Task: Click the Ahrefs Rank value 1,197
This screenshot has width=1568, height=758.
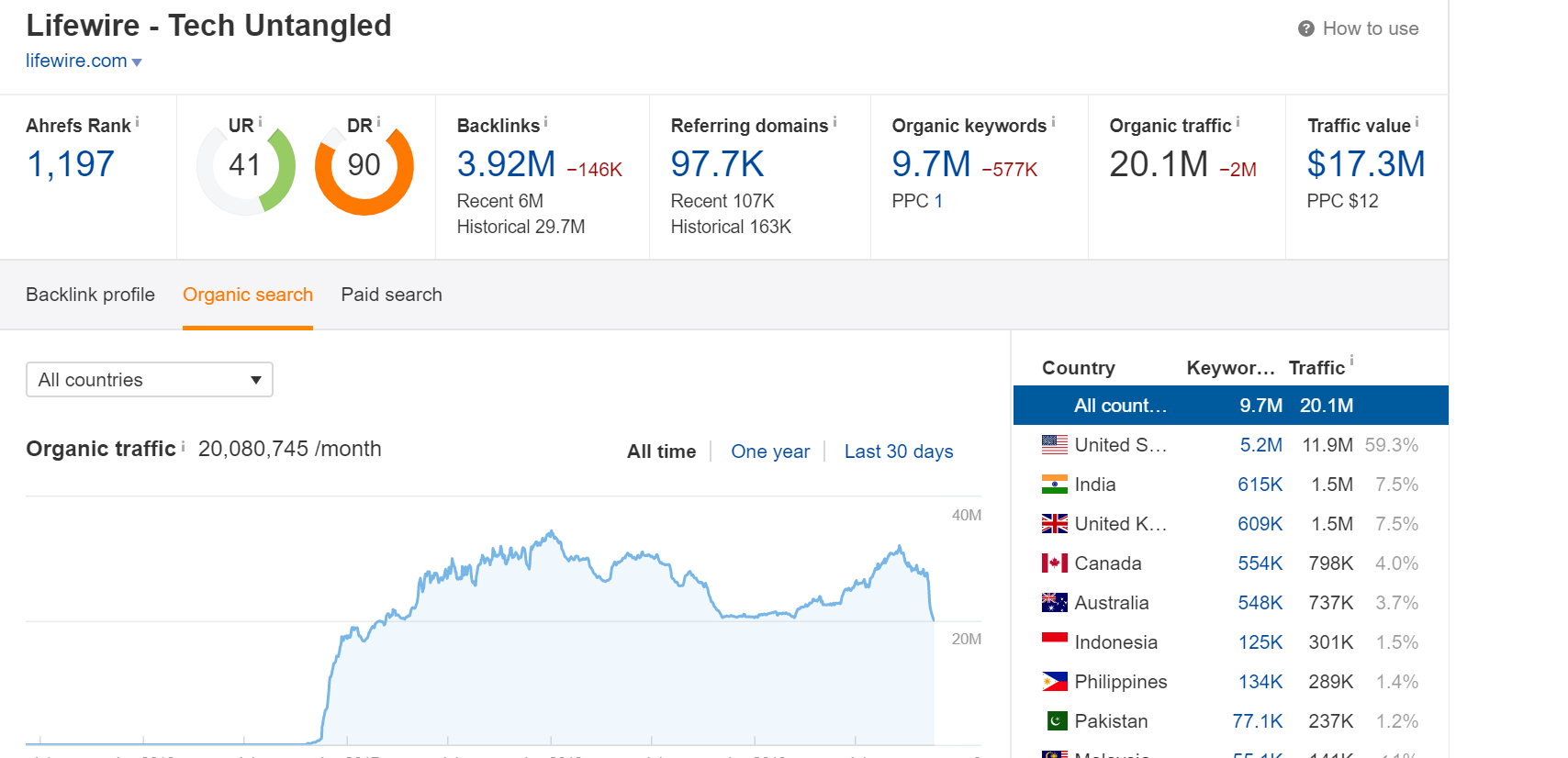Action: (71, 164)
